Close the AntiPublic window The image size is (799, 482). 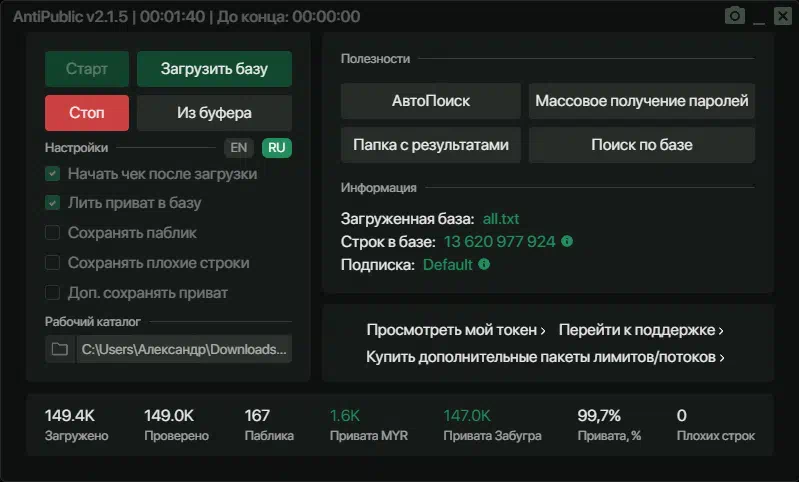[783, 16]
